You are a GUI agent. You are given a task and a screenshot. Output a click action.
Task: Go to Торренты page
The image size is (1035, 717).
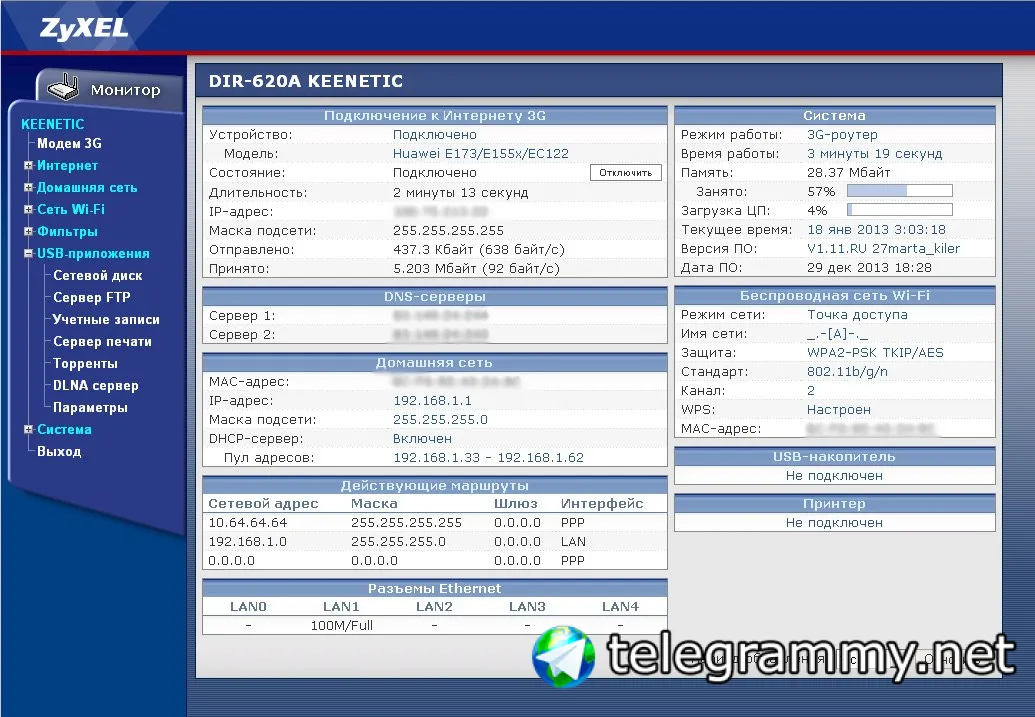pos(85,363)
